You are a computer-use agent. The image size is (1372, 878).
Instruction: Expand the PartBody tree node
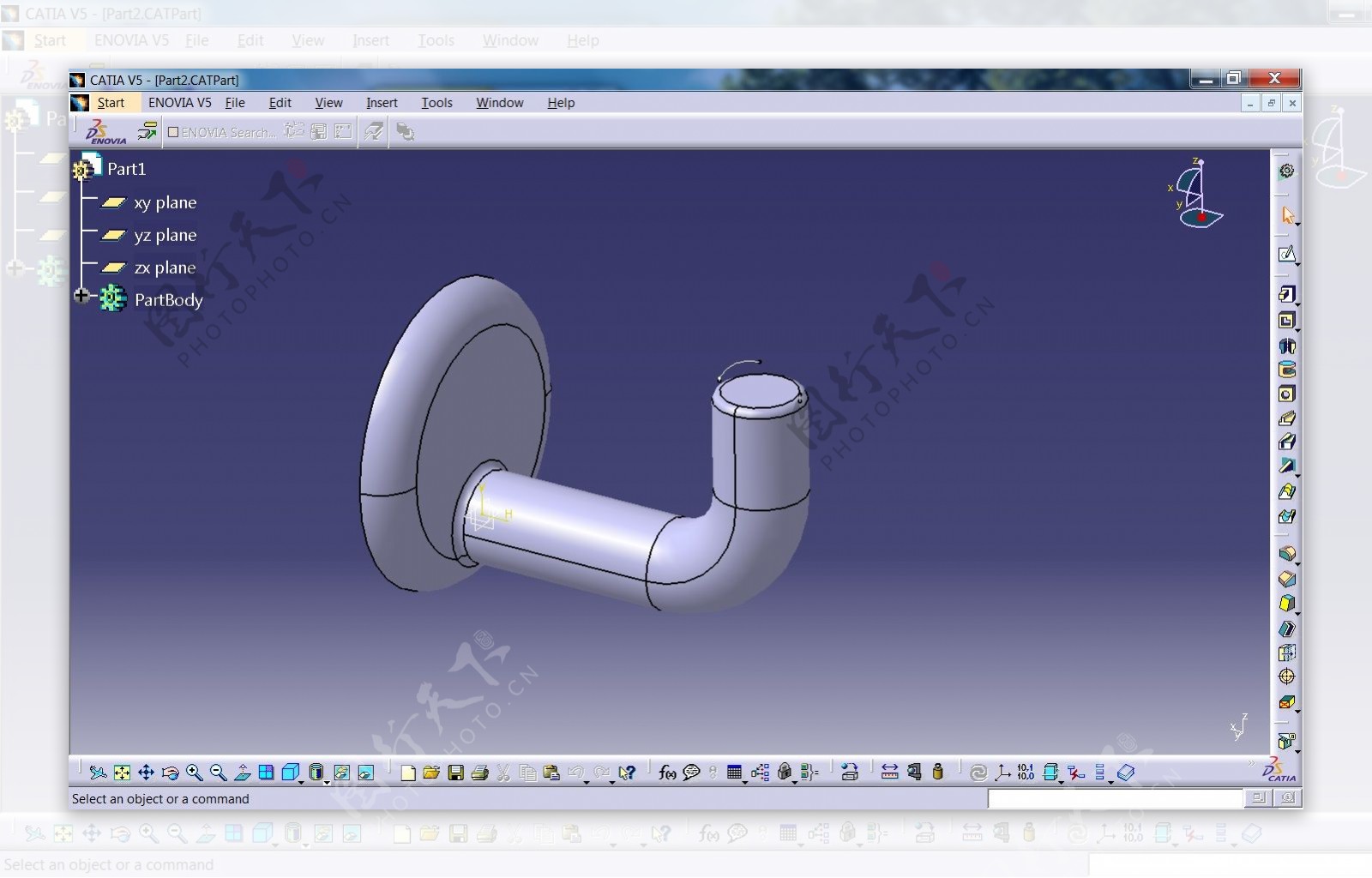tap(81, 296)
